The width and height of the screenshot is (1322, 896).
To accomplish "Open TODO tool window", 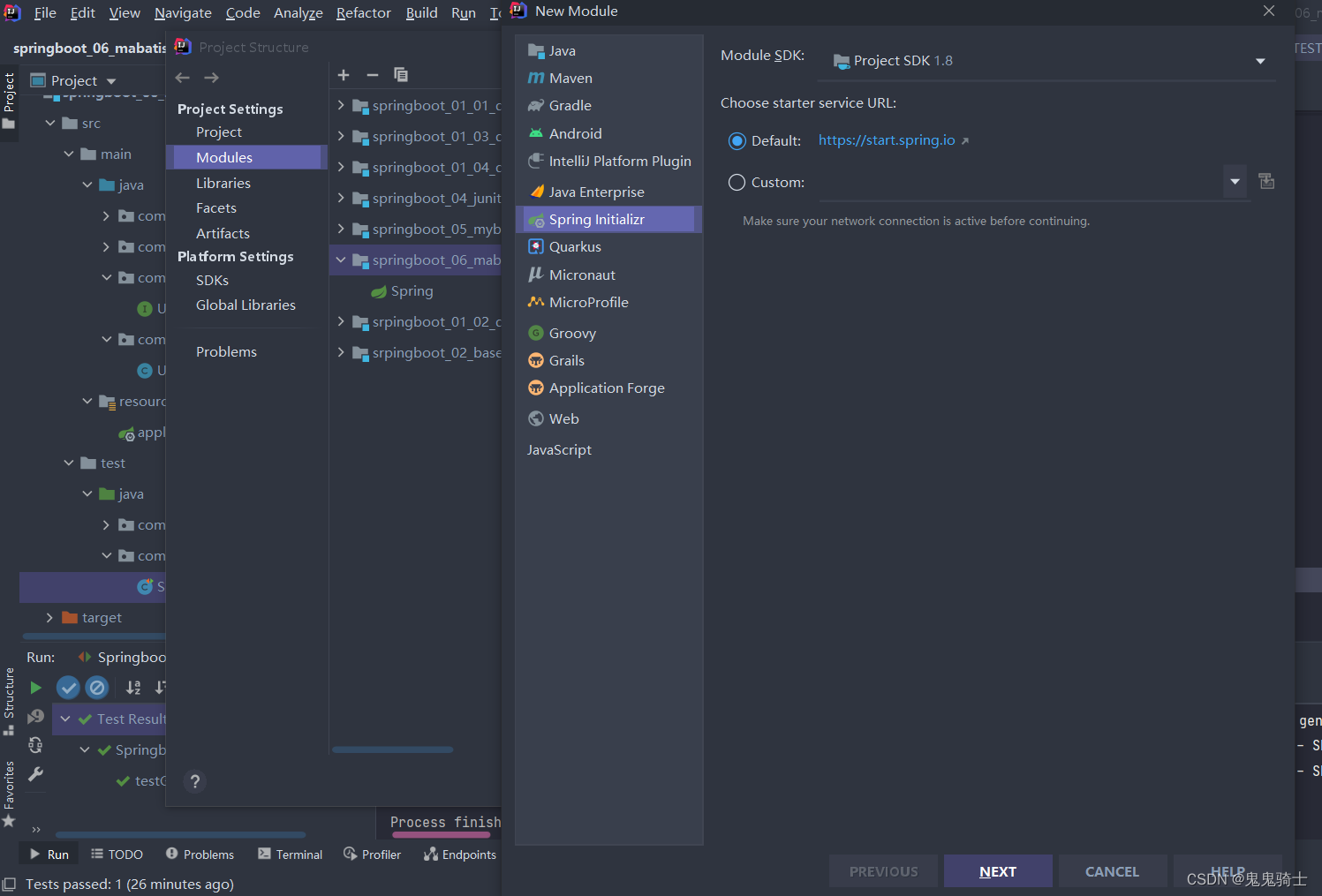I will (117, 855).
